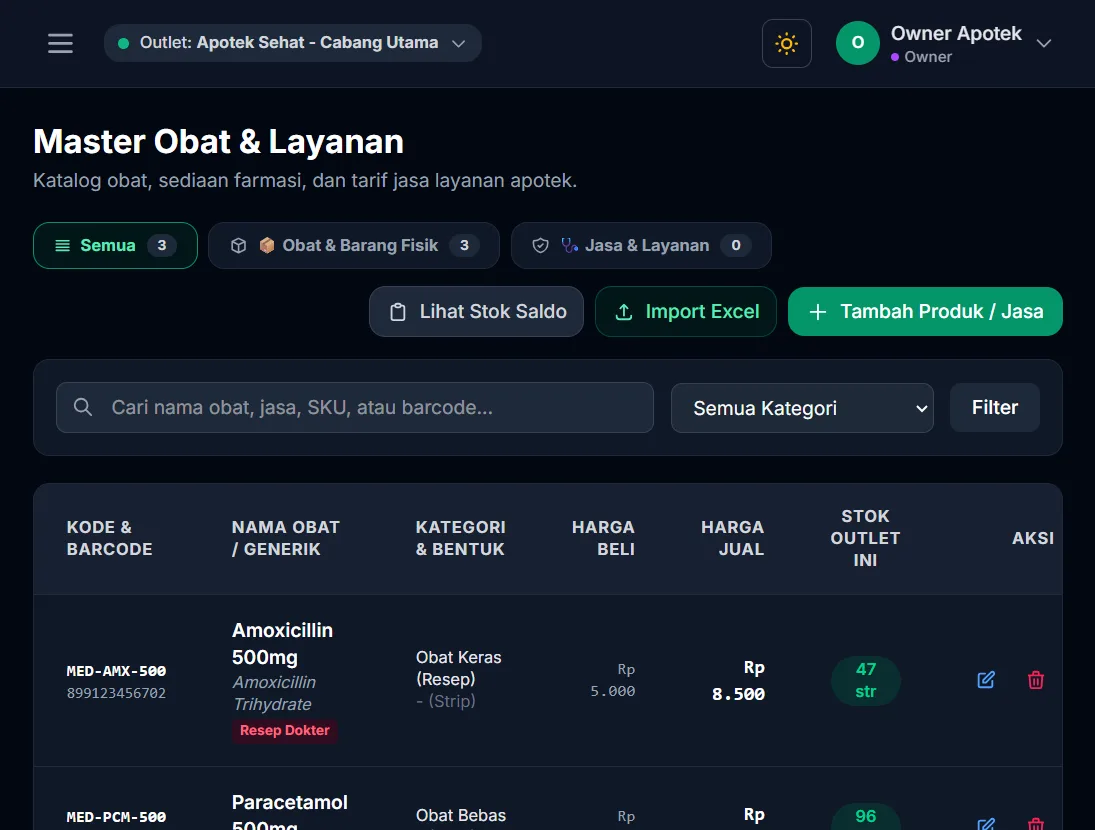Click the Stok Outlet Ini header
Screen dimensions: 1095x830
(865, 538)
